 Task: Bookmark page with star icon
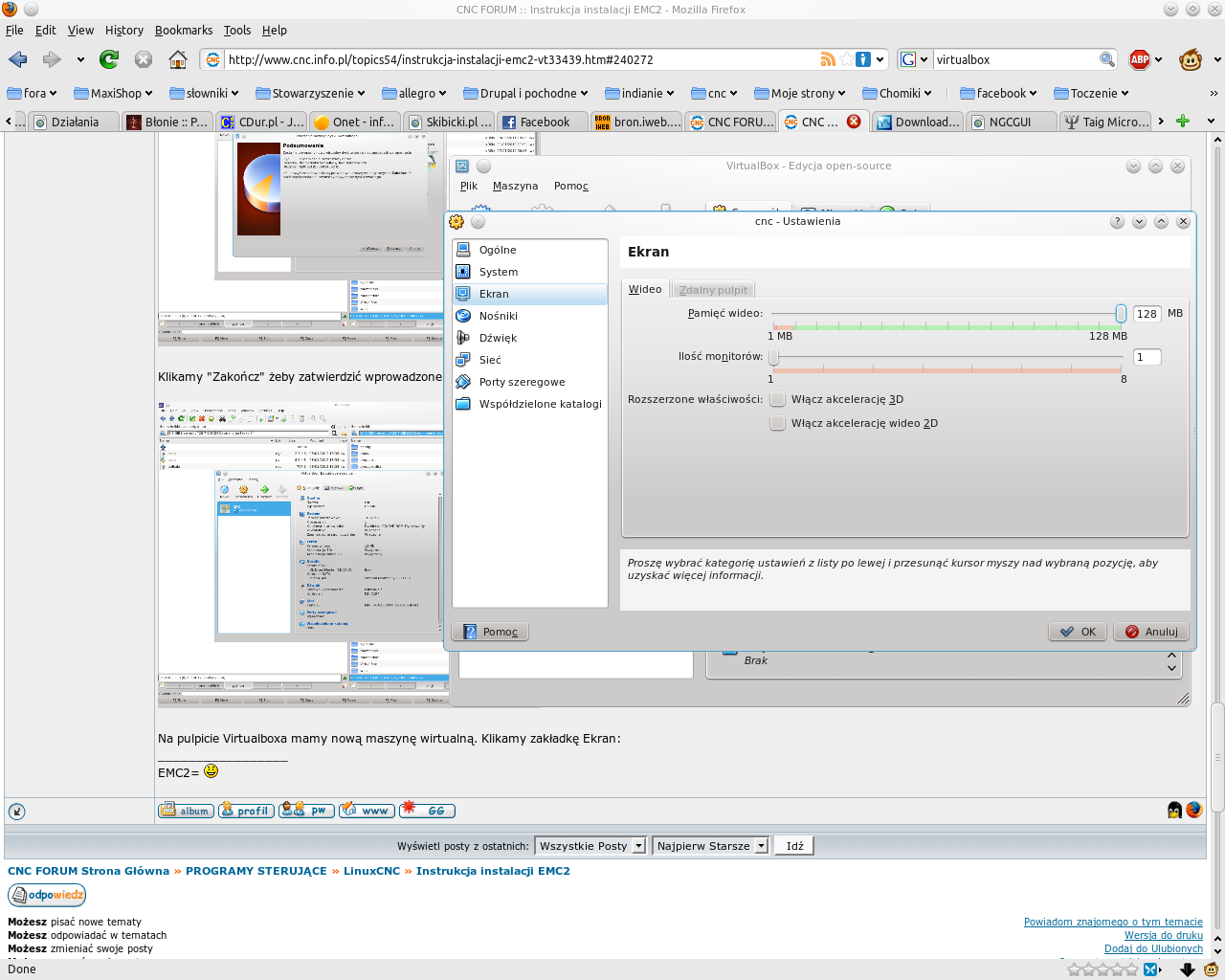tap(846, 59)
